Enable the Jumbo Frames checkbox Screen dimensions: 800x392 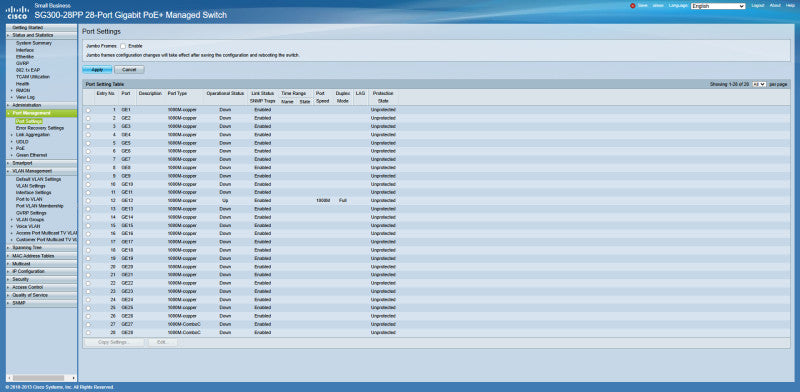pyautogui.click(x=123, y=46)
